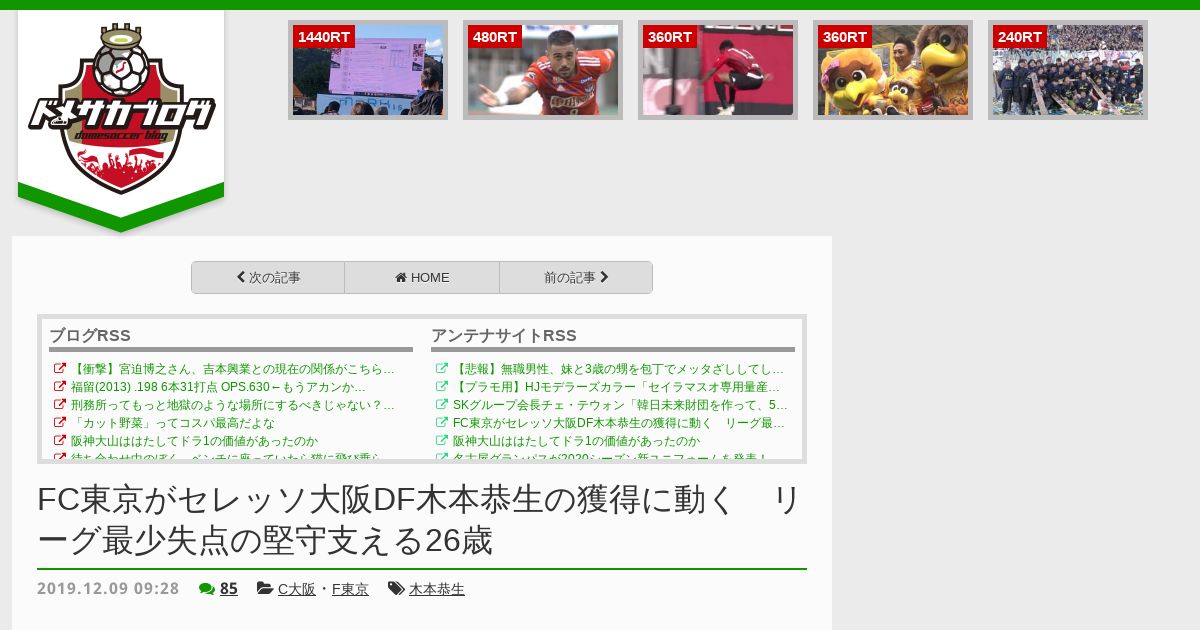Click external-link icon beside 刑務所ってもっと地獄 entry

tap(60, 404)
